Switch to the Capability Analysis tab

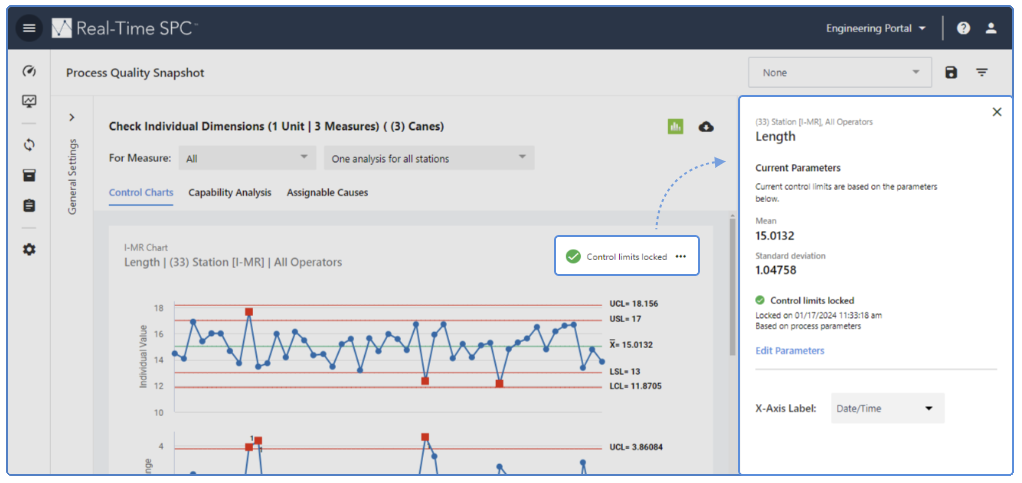229,192
